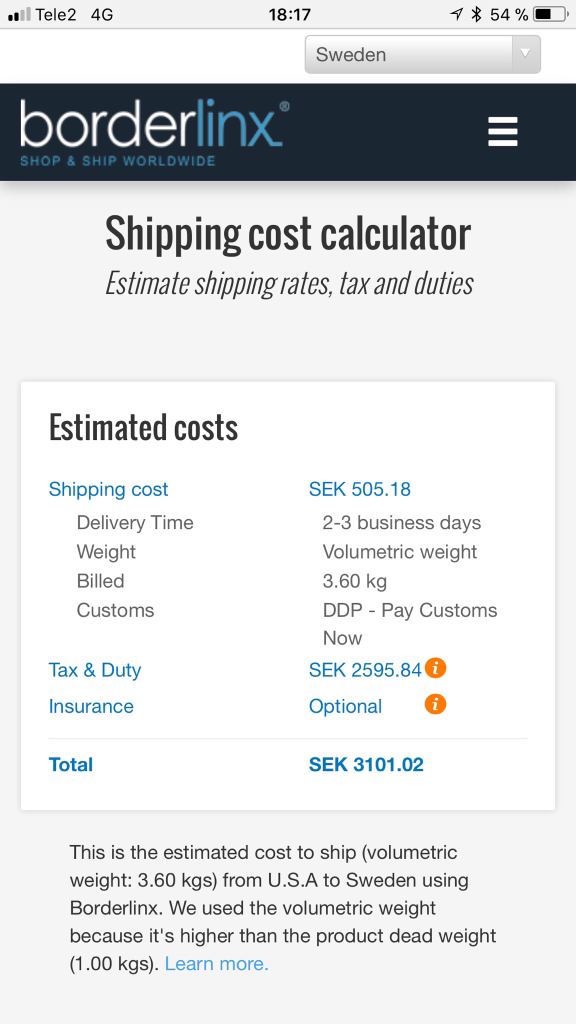Click the Insurance label

tap(91, 706)
